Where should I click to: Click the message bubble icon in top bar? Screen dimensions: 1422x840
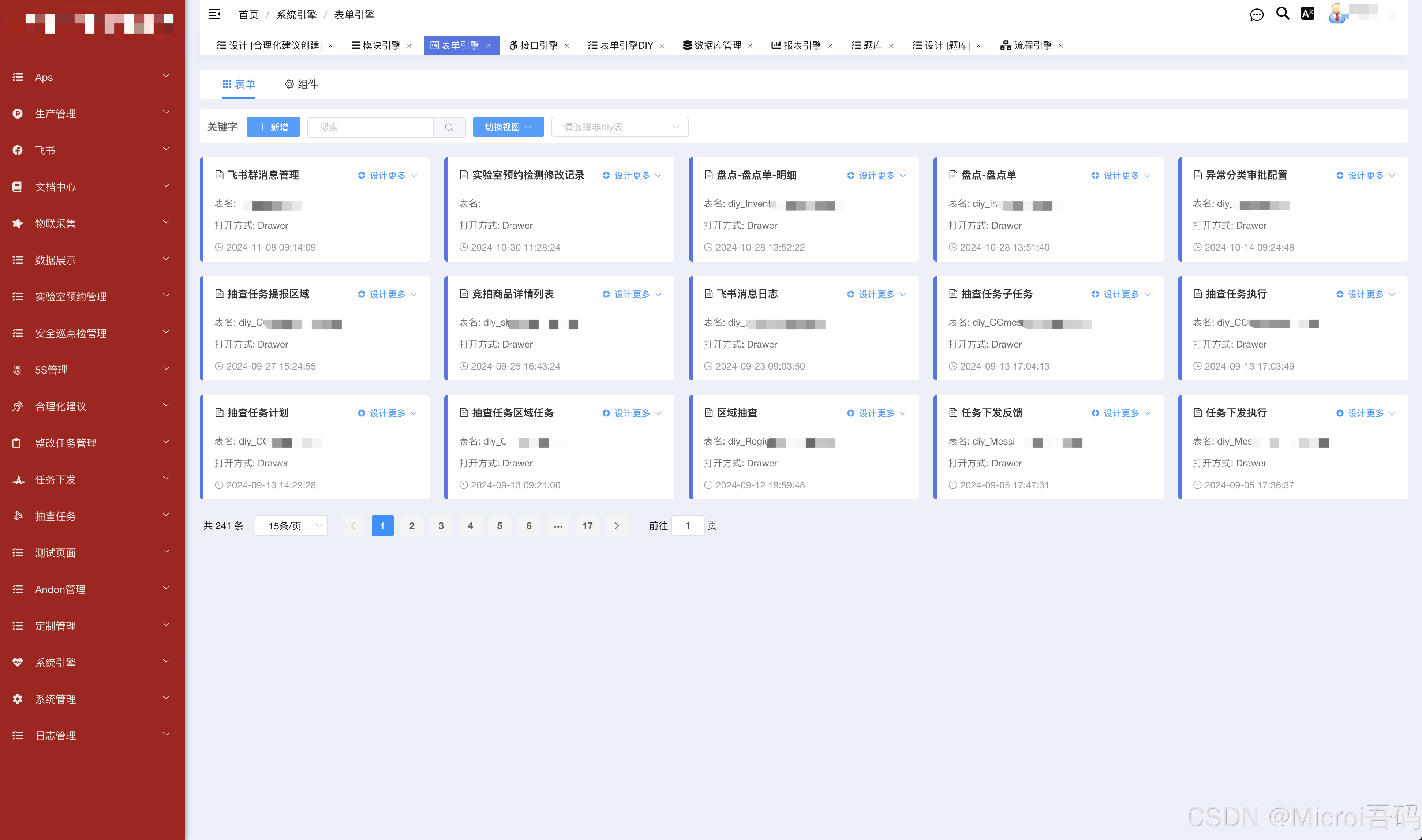[x=1257, y=14]
